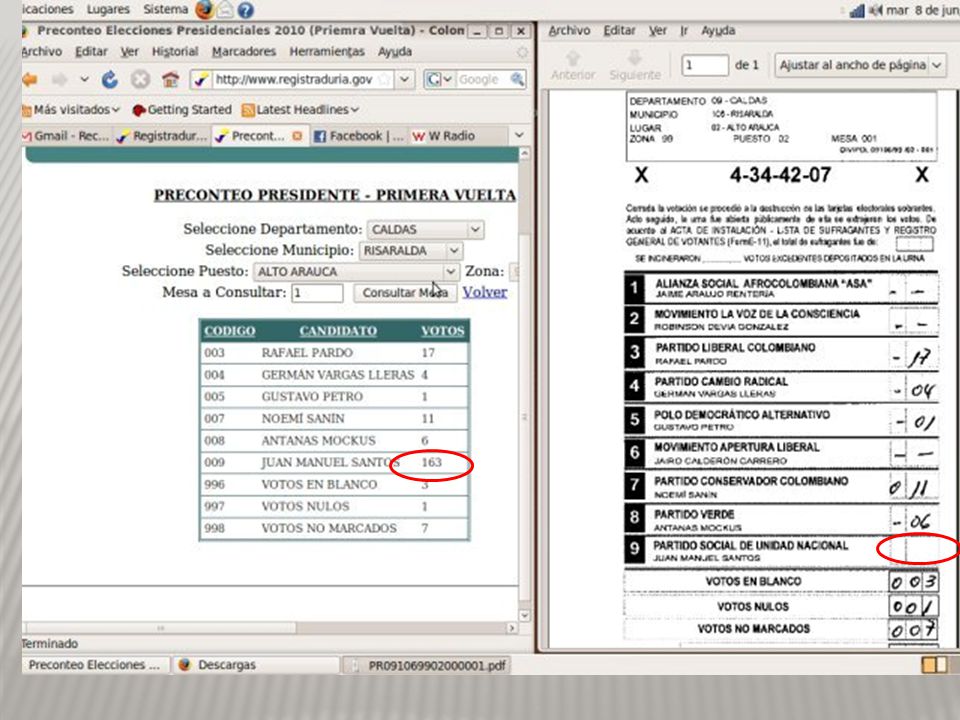The image size is (960, 720).
Task: Launch Firefox from the top panel
Action: (x=204, y=9)
